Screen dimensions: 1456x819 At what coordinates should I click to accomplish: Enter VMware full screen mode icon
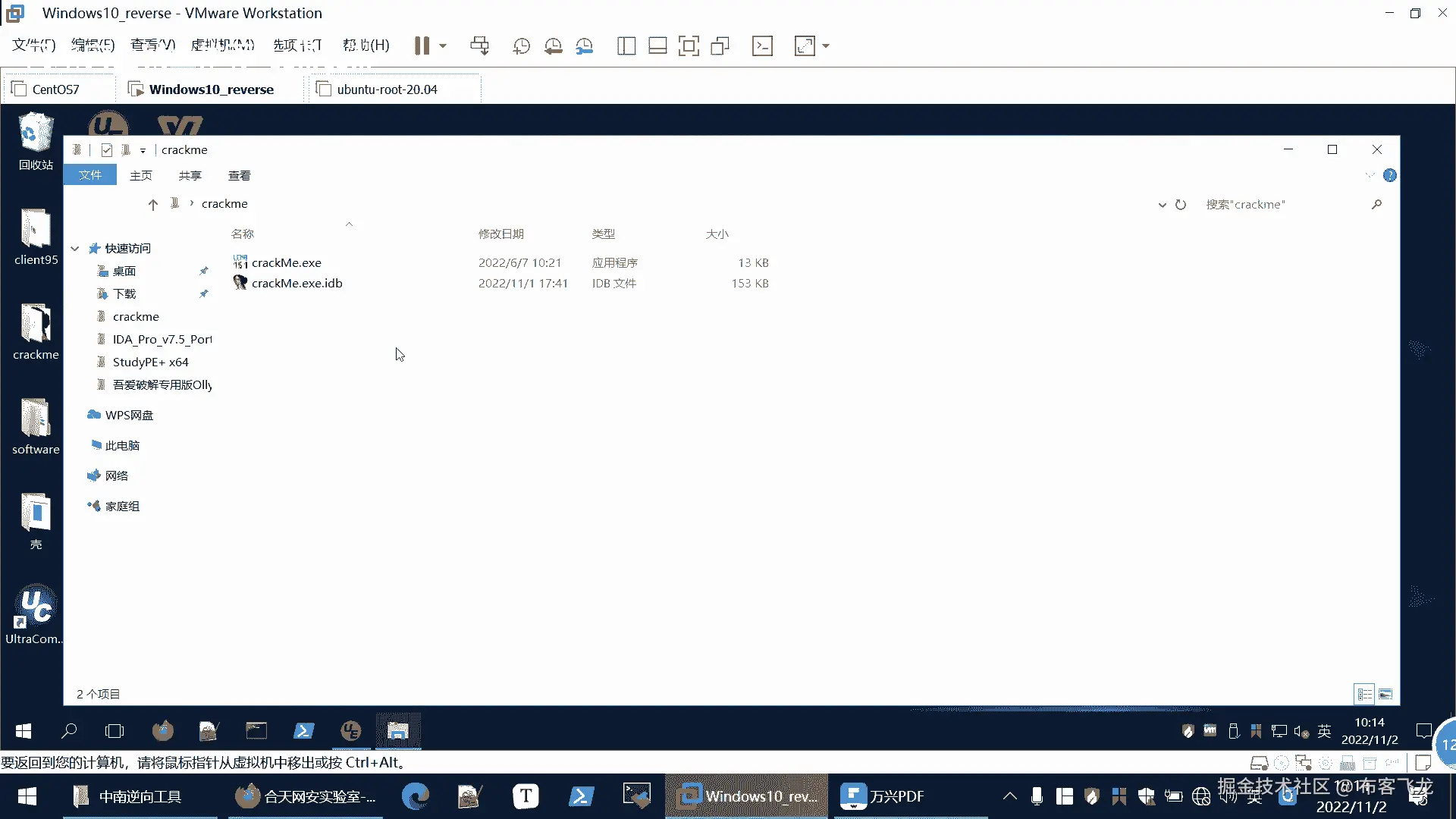tap(689, 45)
